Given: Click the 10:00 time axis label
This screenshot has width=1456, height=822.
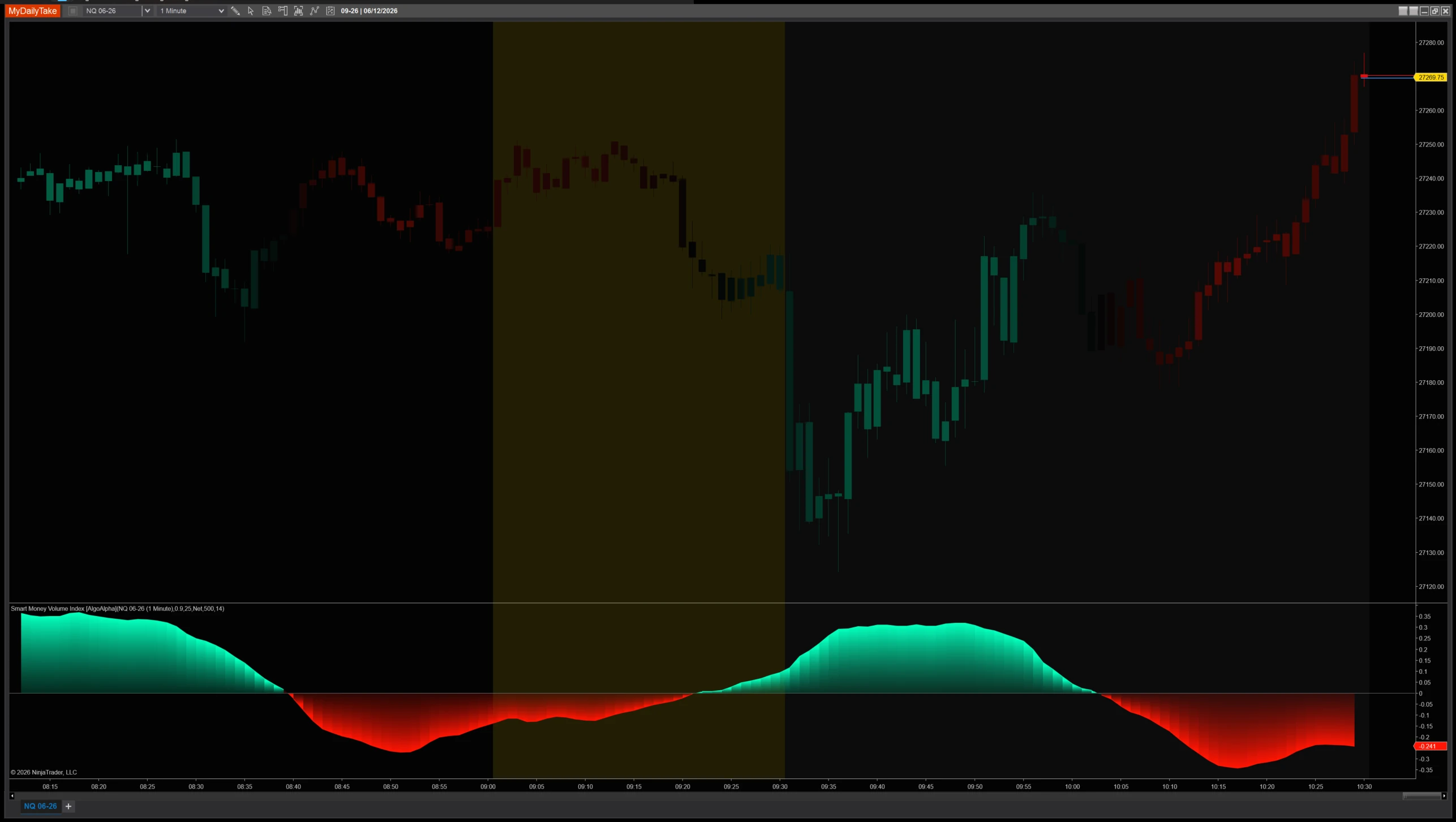Looking at the screenshot, I should click(1072, 786).
